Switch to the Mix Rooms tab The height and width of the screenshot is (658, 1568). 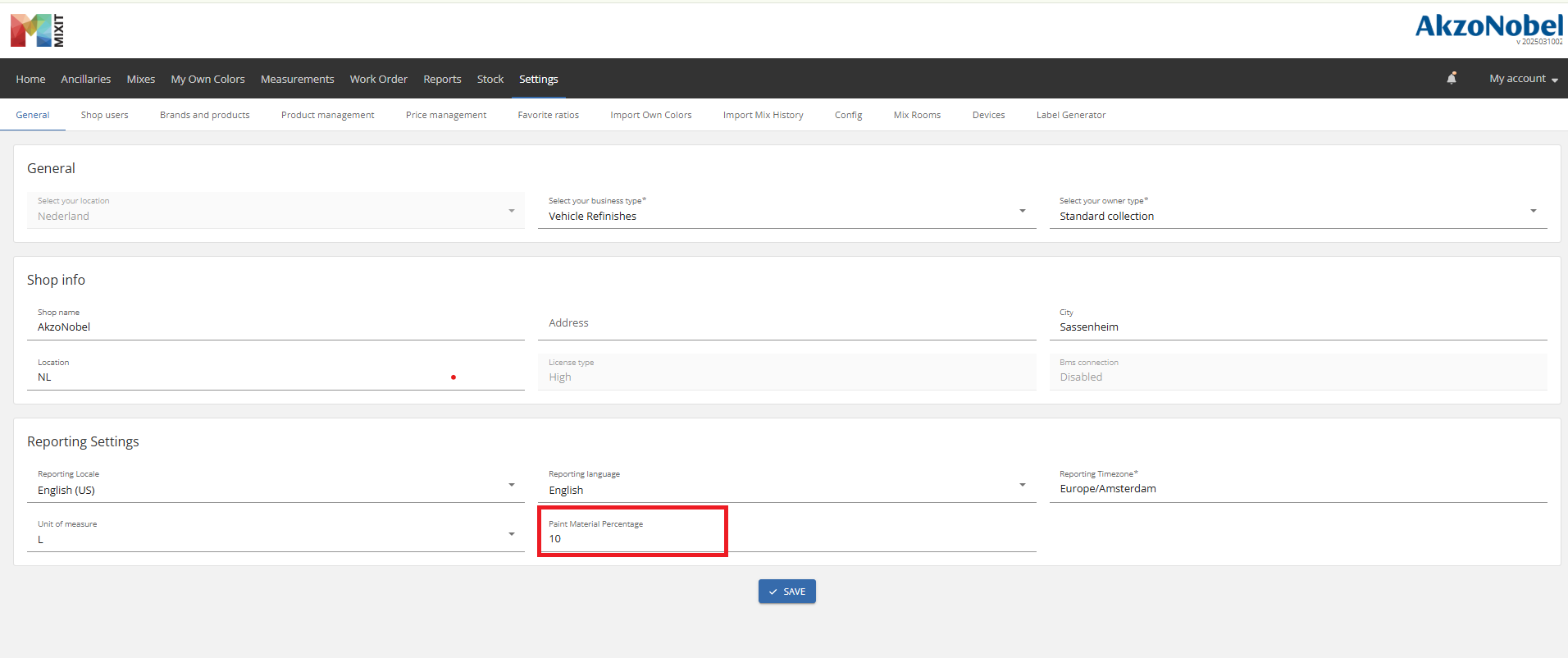point(918,115)
